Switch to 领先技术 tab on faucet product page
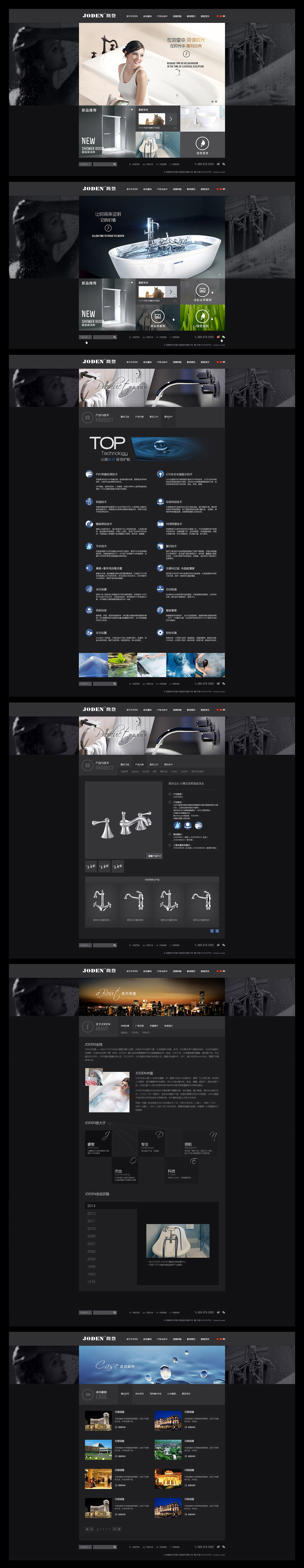The height and width of the screenshot is (1568, 304). [x=168, y=765]
